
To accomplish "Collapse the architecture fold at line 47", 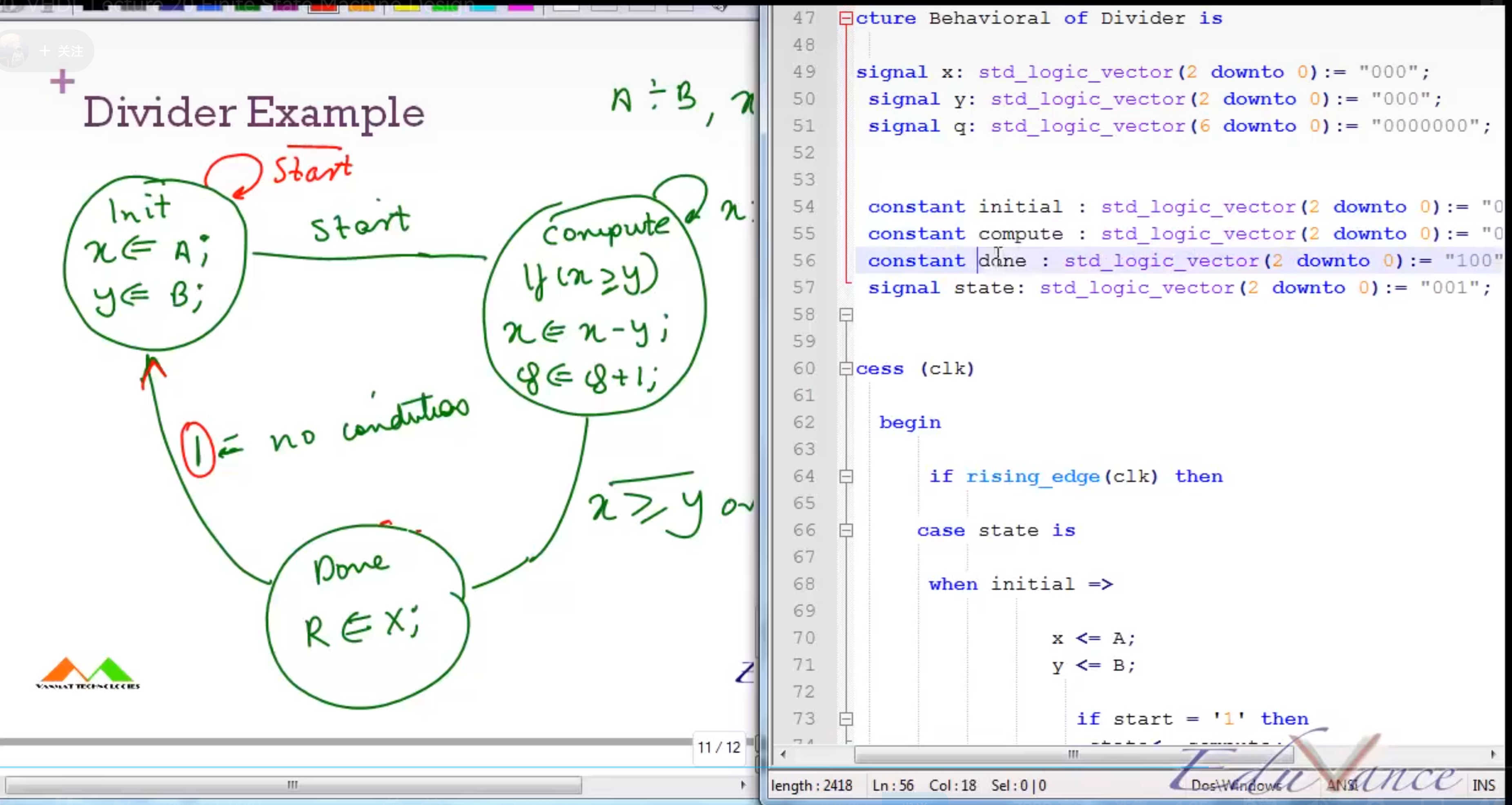I will [x=846, y=18].
